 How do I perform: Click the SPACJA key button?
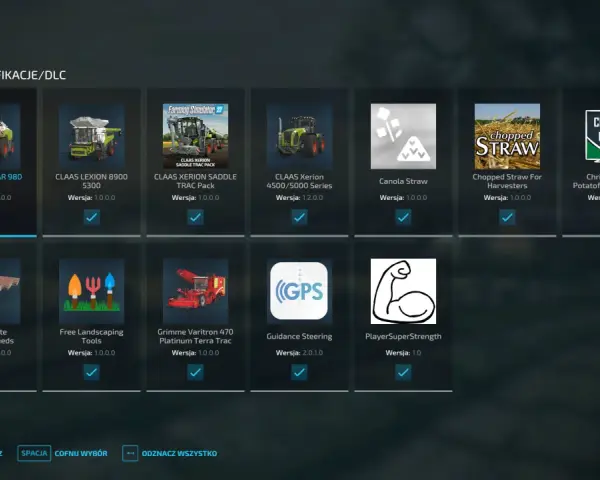tap(34, 453)
